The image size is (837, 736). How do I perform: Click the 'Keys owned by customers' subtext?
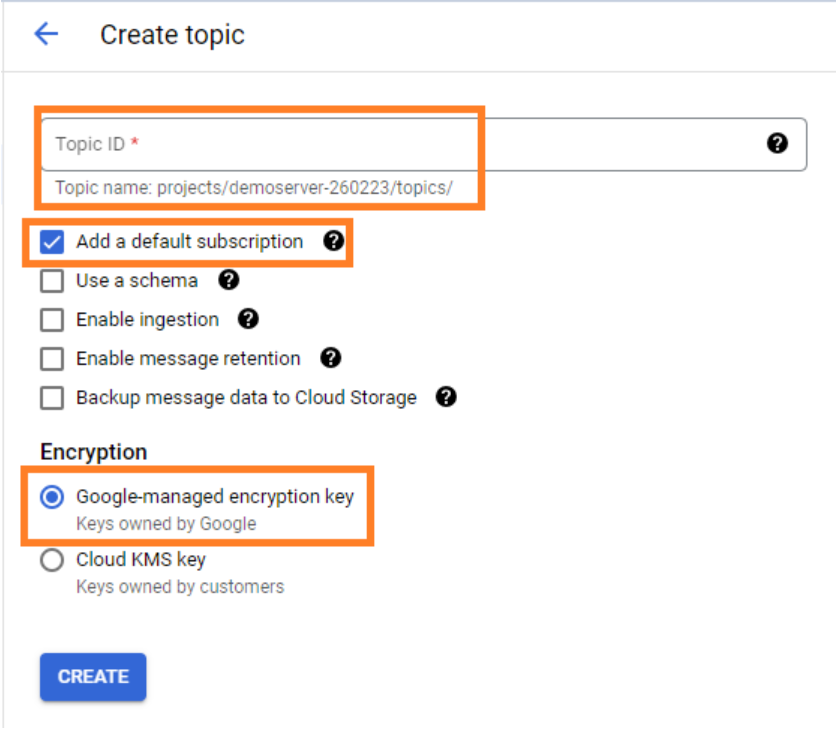point(180,587)
